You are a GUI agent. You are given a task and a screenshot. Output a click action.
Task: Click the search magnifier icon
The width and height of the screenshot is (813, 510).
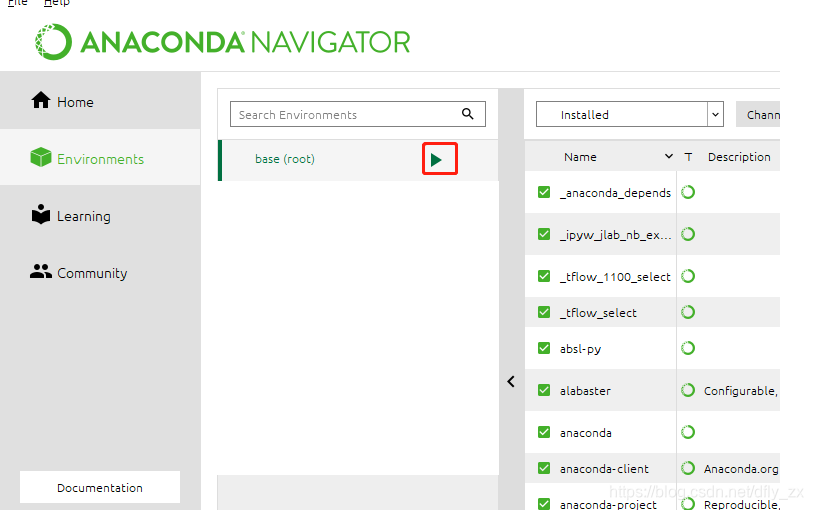click(468, 114)
